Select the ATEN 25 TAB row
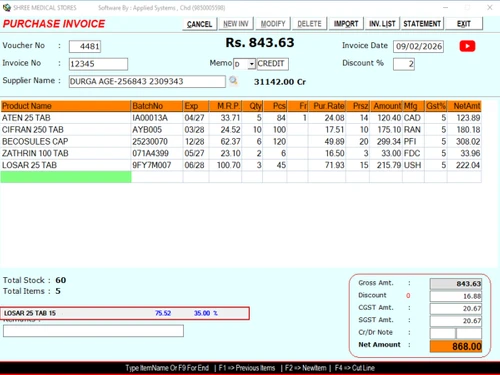The width and height of the screenshot is (500, 375). [x=241, y=118]
